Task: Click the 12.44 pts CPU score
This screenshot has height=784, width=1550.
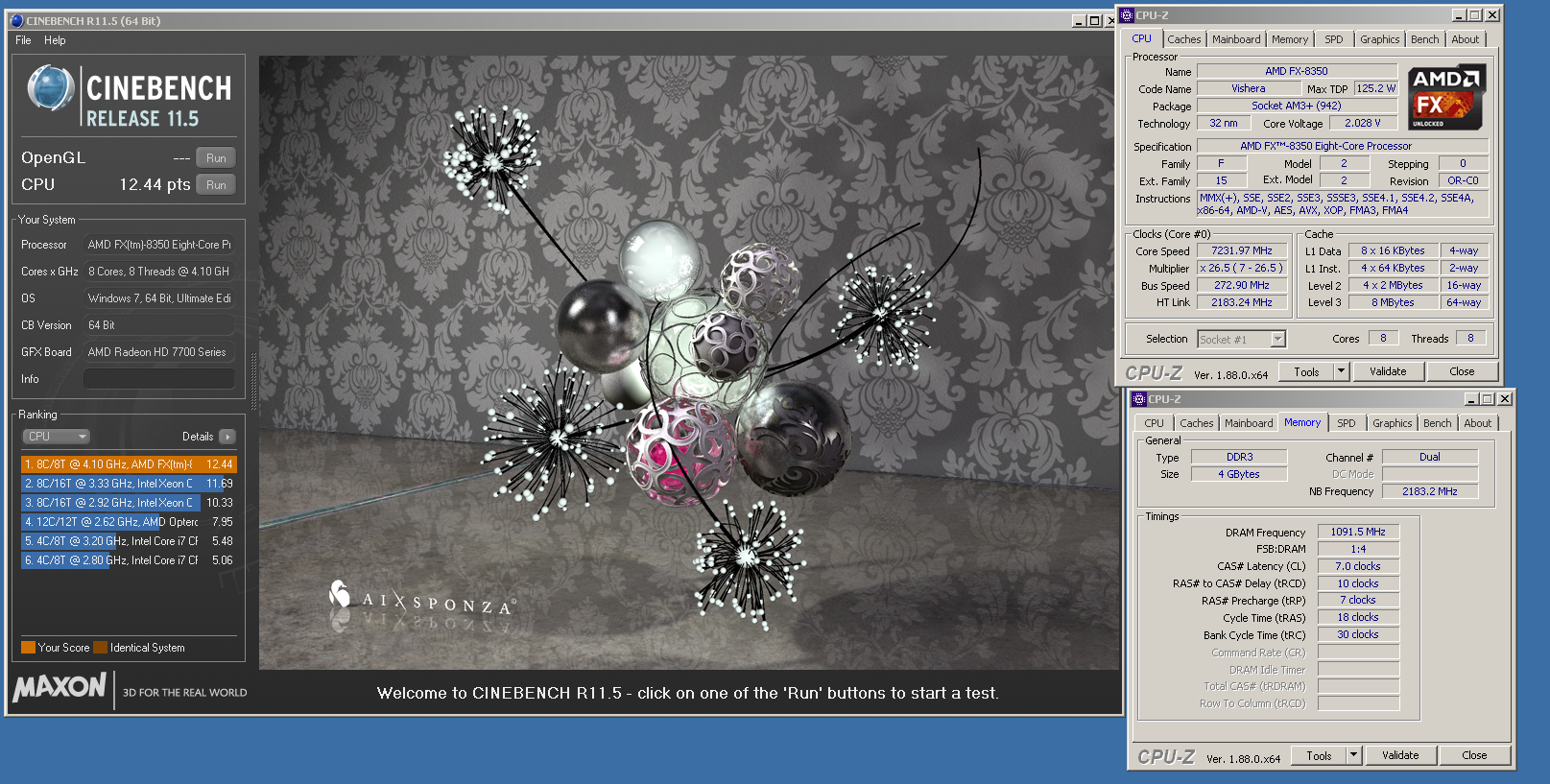Action: click(x=155, y=184)
